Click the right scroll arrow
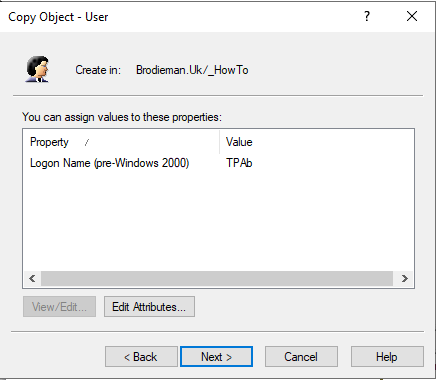 point(405,278)
